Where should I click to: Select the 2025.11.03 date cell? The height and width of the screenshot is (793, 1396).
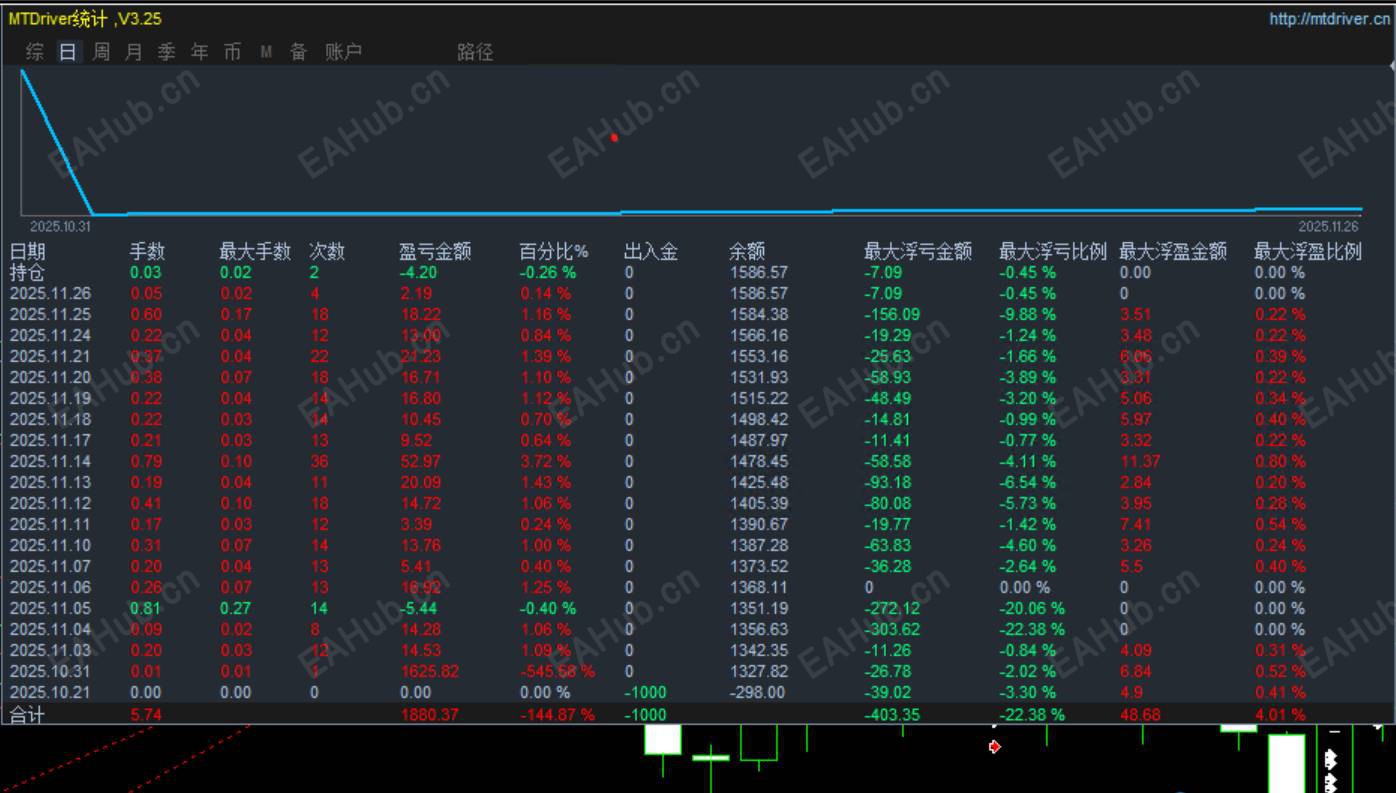point(50,650)
